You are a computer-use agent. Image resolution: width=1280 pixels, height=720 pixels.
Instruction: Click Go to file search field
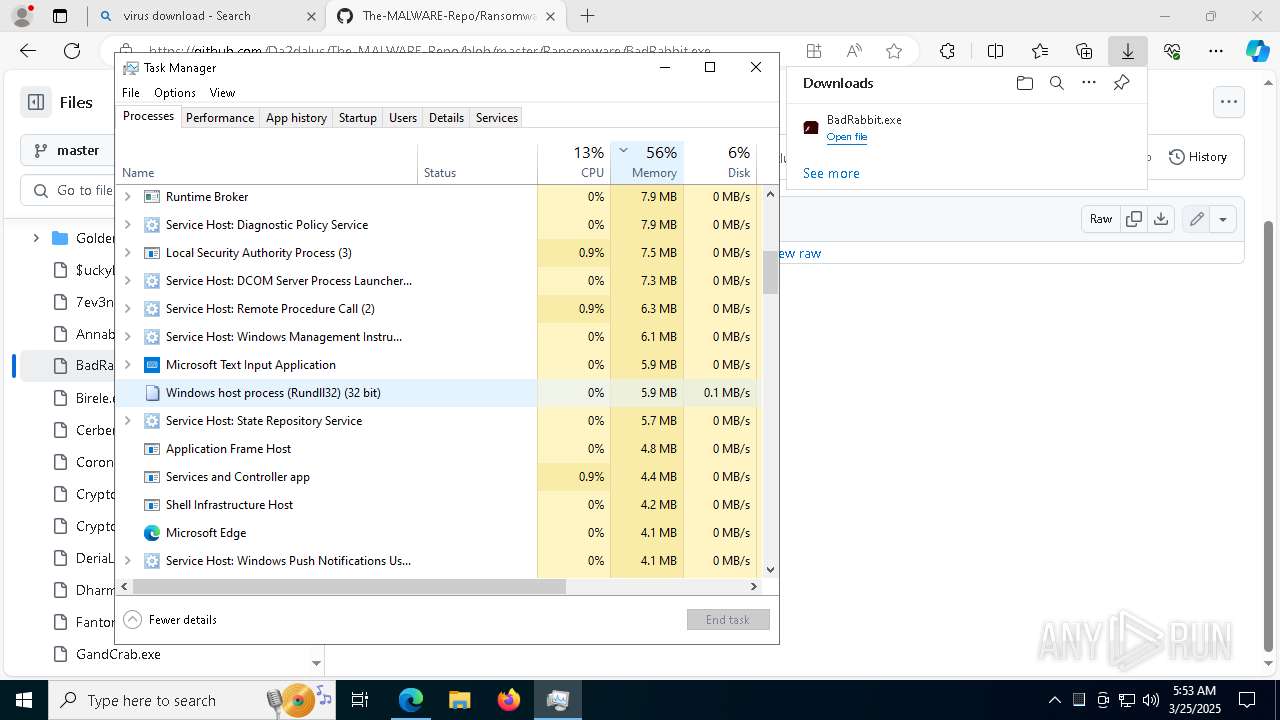pos(70,190)
